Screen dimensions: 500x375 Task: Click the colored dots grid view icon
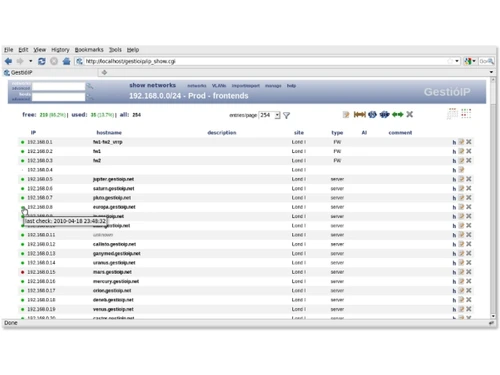pyautogui.click(x=466, y=113)
